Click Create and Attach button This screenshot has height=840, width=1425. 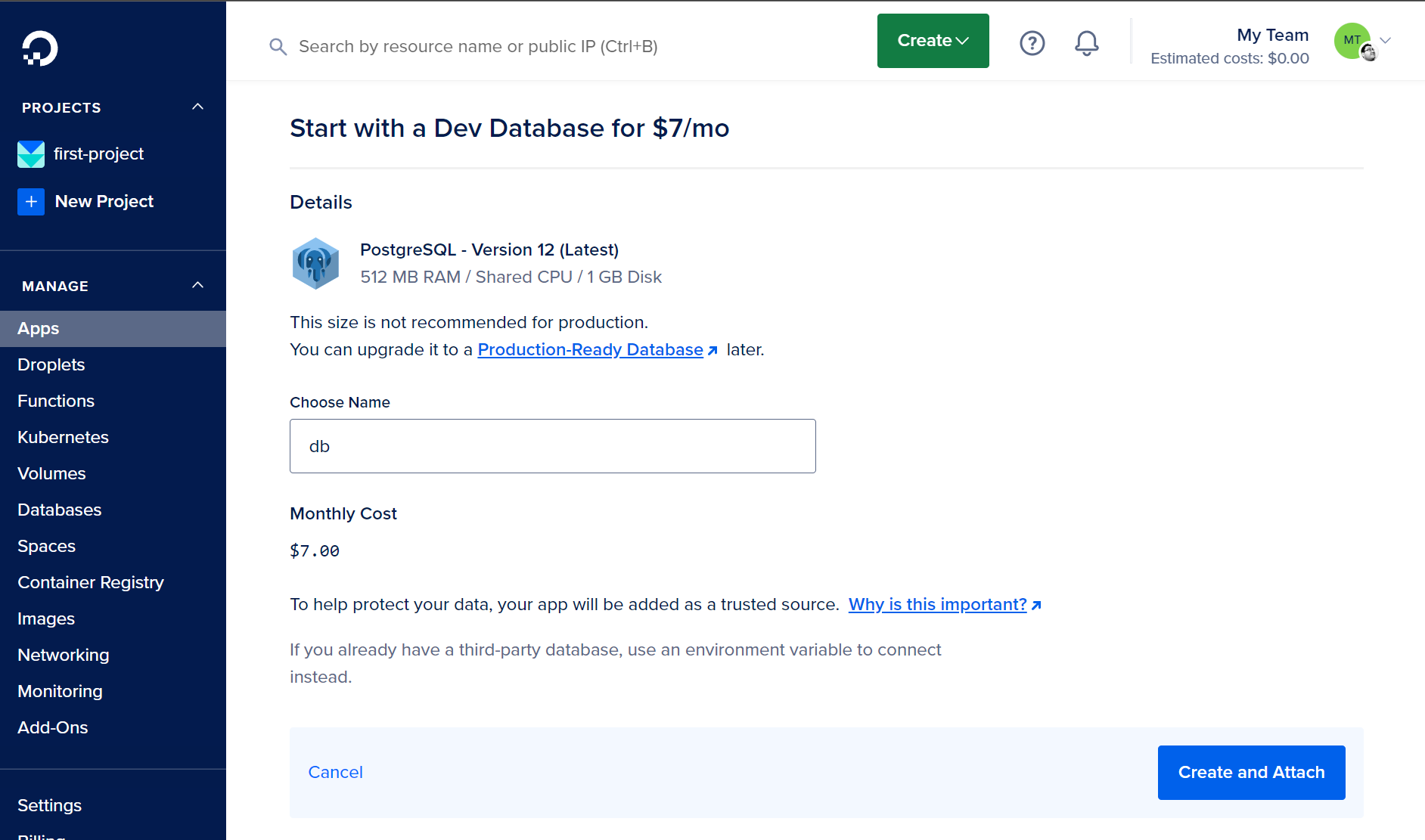pyautogui.click(x=1251, y=773)
